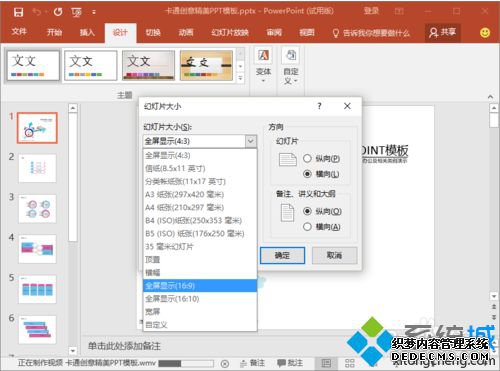Select slide 3 thumbnail
This screenshot has width=500, height=371.
pos(37,209)
